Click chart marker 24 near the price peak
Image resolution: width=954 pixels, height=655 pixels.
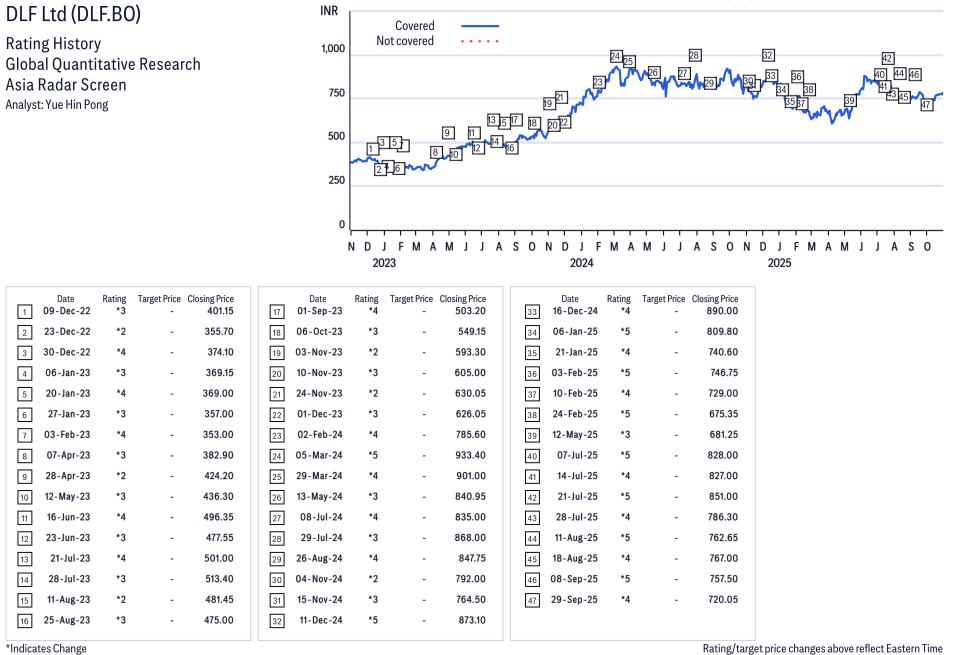616,56
